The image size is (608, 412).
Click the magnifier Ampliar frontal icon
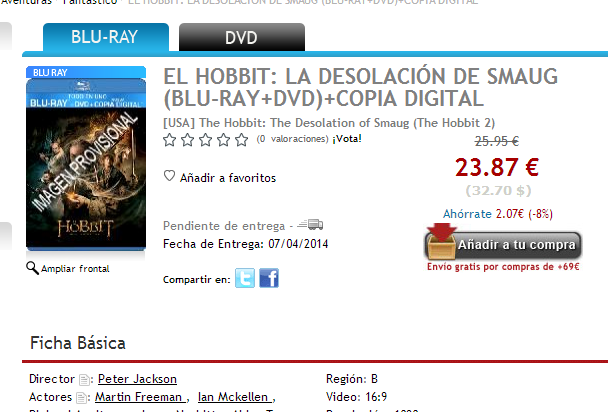click(32, 268)
